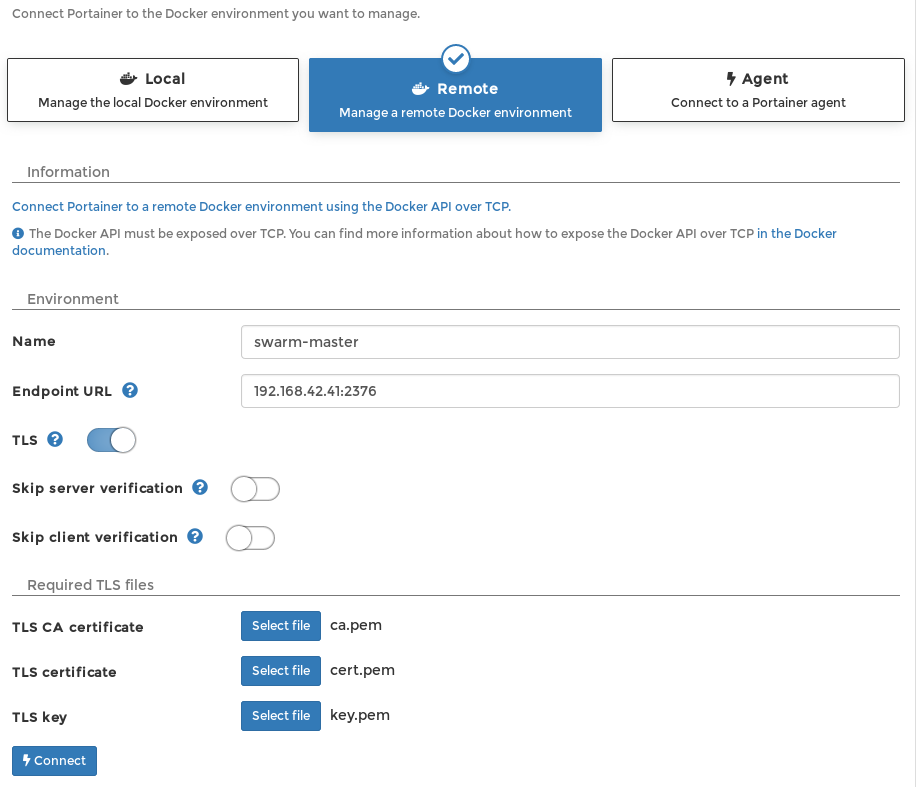Select file for TLS key
Viewport: 916px width, 787px height.
tap(281, 716)
